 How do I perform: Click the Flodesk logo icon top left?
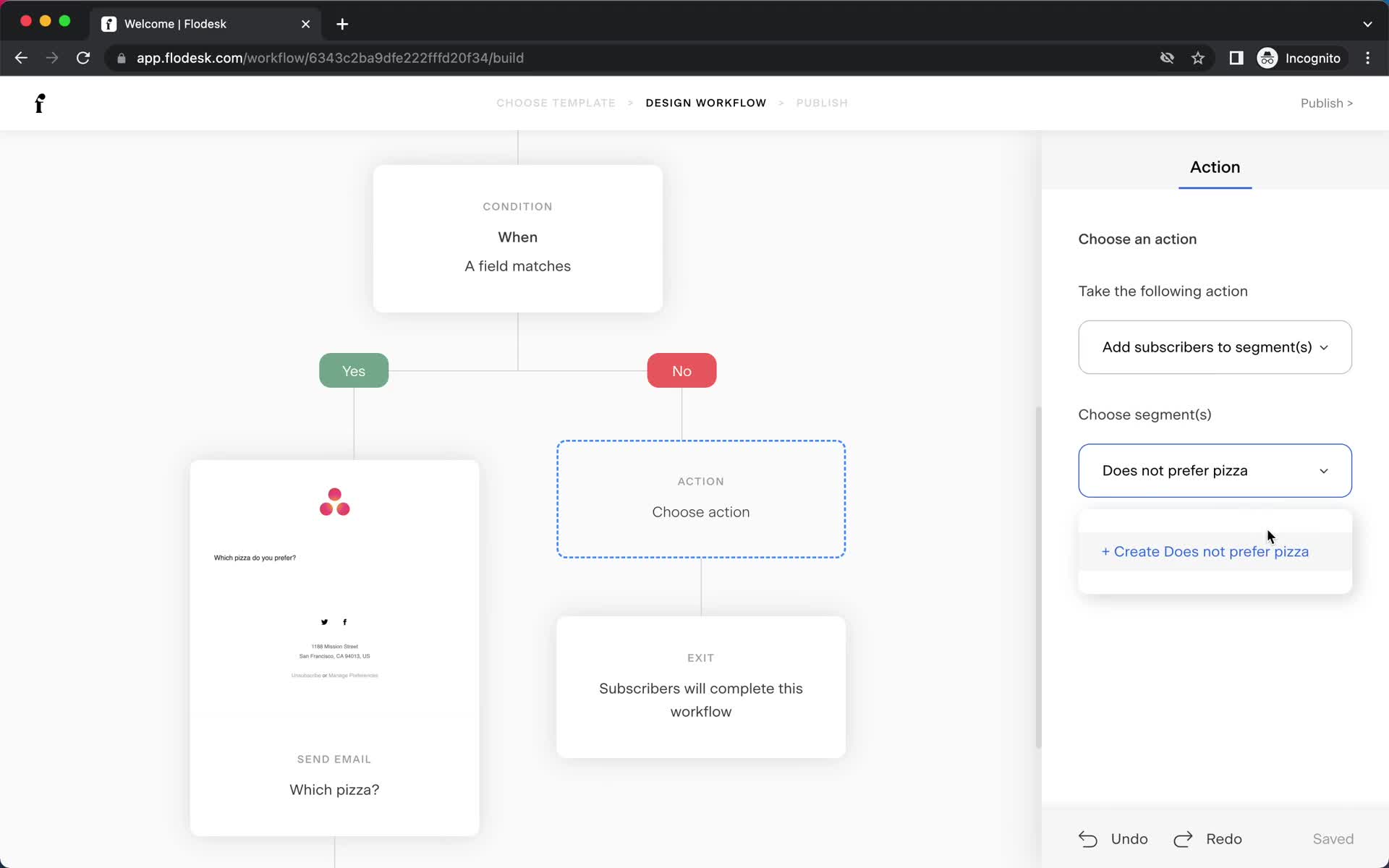pos(38,103)
